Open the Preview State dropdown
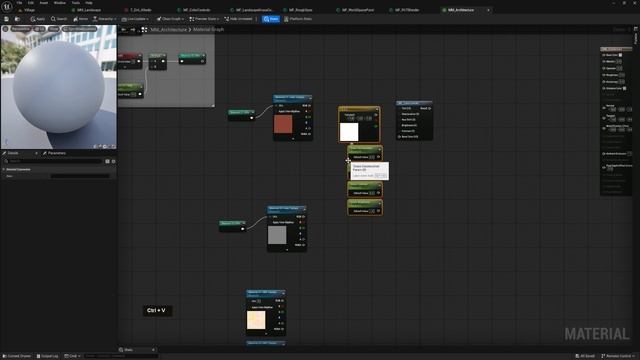This screenshot has height=360, width=640. coord(204,19)
